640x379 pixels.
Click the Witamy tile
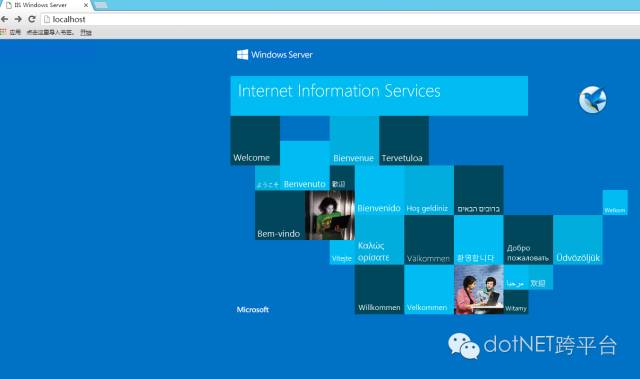tap(516, 302)
